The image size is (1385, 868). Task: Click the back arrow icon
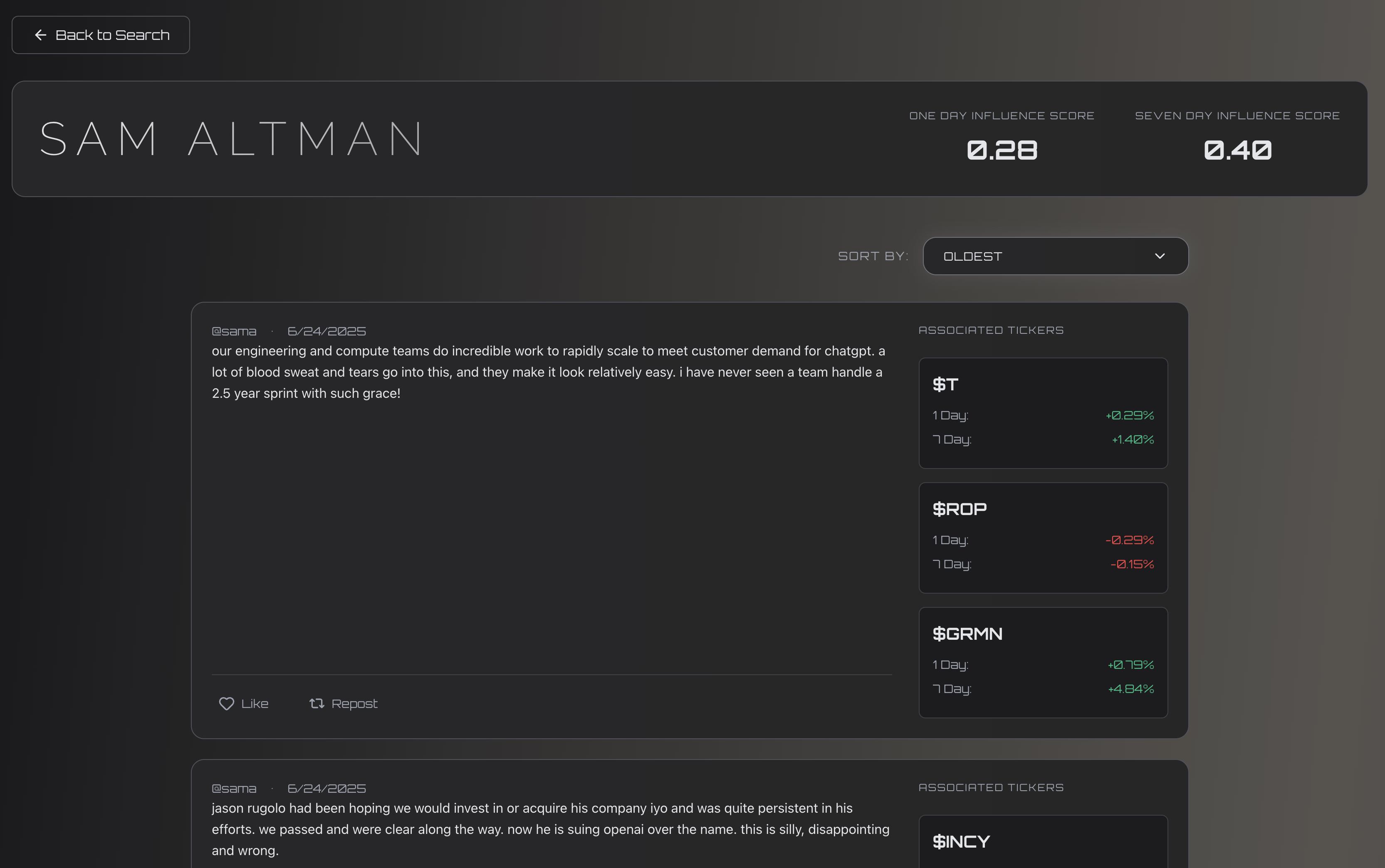pos(40,35)
